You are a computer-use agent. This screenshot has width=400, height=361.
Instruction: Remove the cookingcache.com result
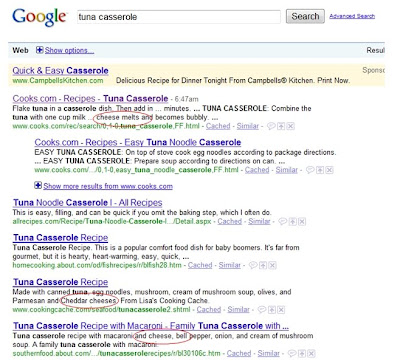coord(281,310)
